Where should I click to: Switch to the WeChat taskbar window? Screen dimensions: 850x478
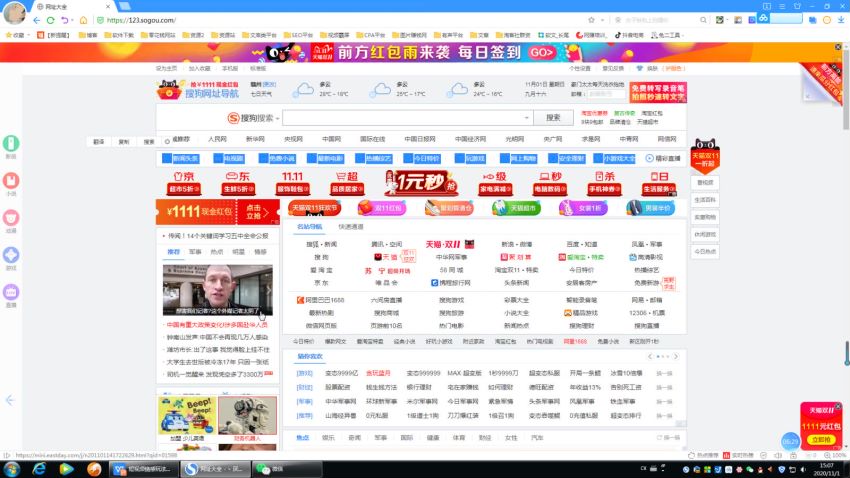[287, 469]
